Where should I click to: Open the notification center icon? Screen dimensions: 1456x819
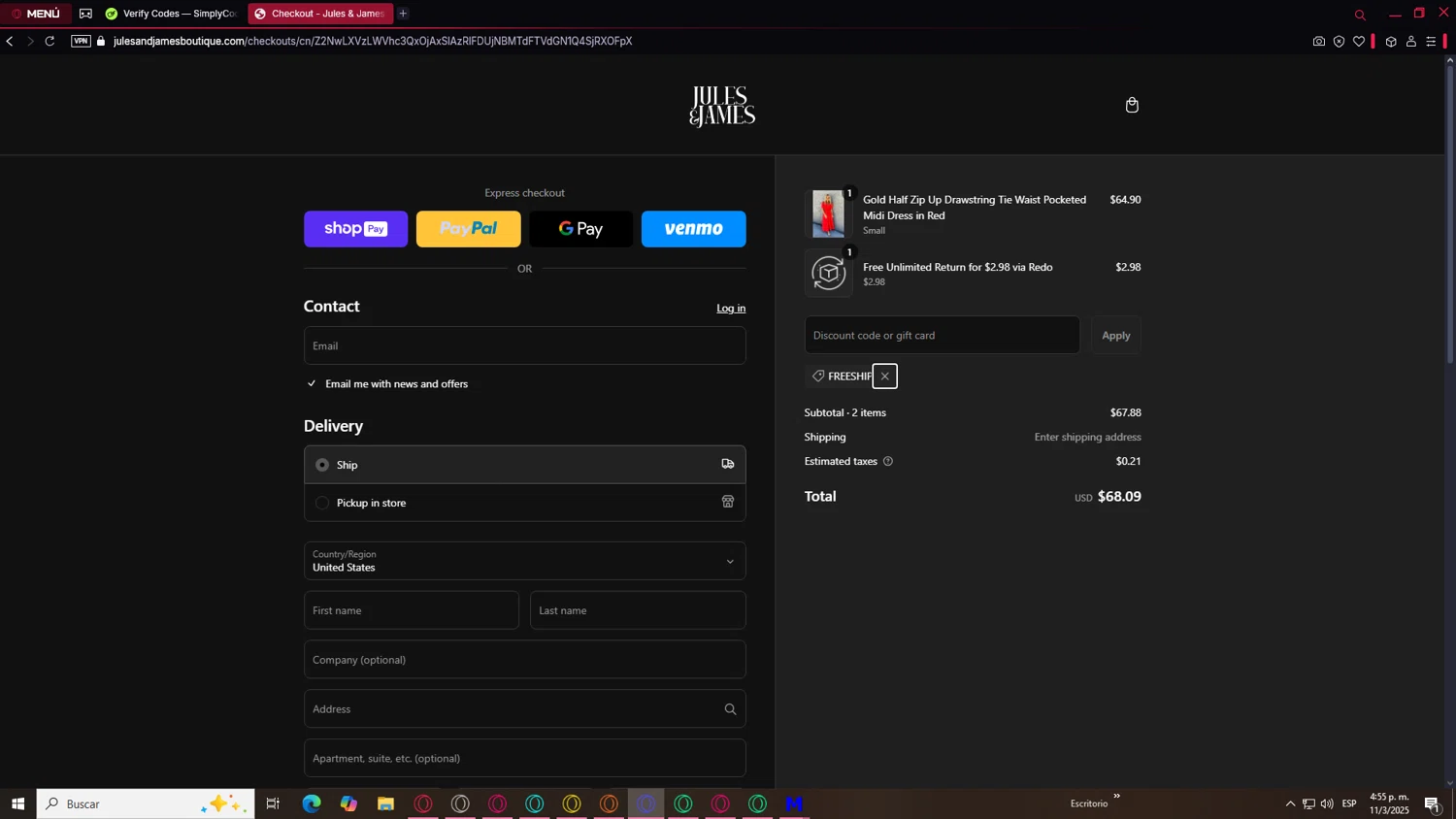[1432, 803]
